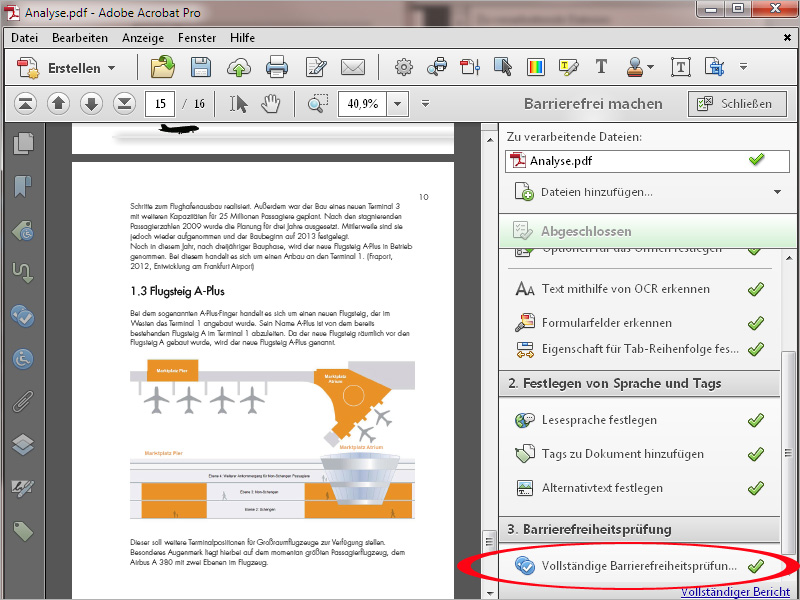The height and width of the screenshot is (600, 800).
Task: Click the marquee zoom magnifier tool
Action: [x=318, y=104]
